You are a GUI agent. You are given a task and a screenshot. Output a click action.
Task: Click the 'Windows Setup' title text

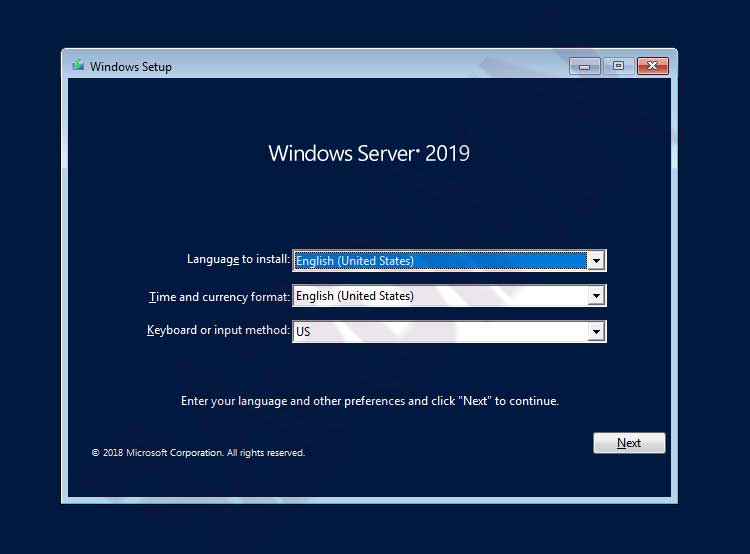coord(131,66)
